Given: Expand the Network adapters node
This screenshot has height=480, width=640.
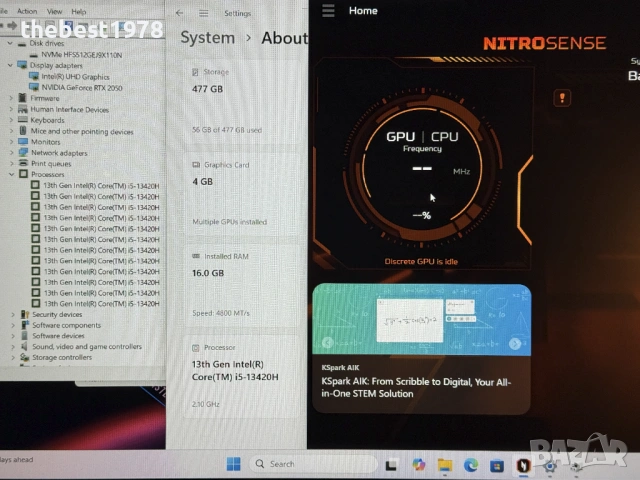Looking at the screenshot, I should click(x=11, y=153).
